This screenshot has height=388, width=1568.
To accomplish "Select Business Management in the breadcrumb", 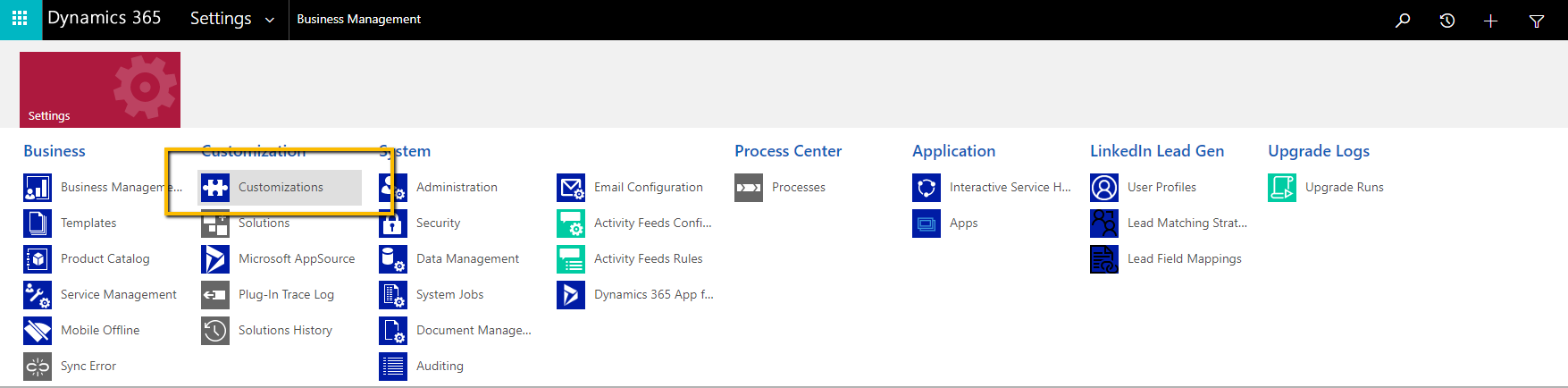I will click(358, 19).
